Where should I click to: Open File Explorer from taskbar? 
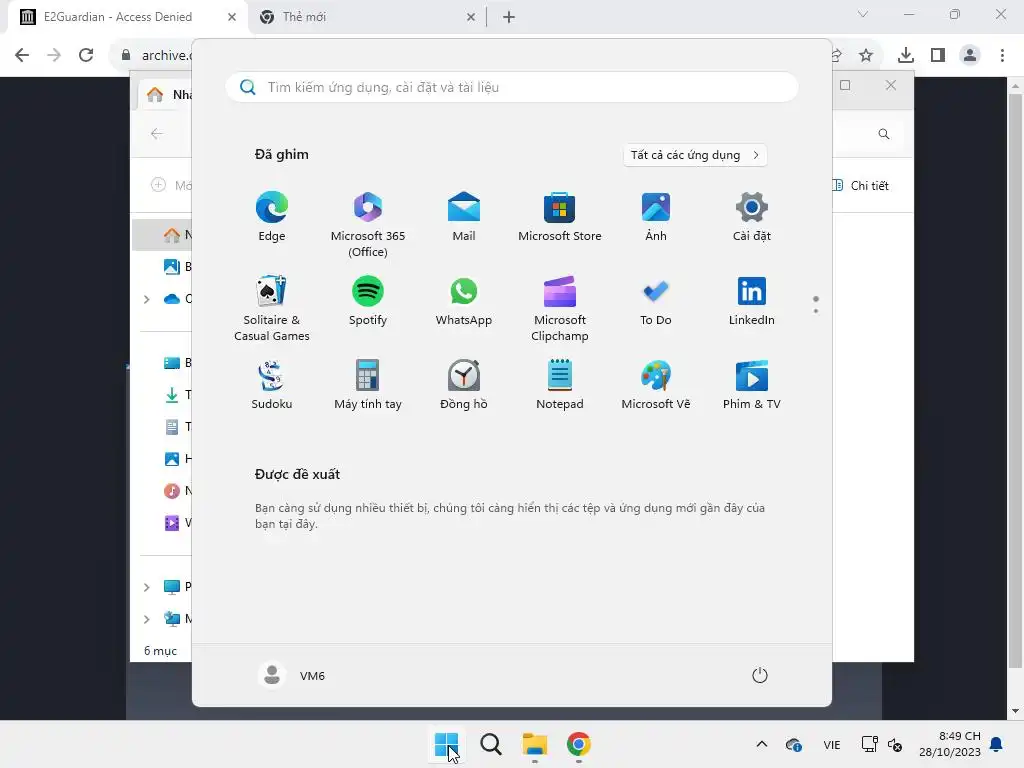point(534,744)
